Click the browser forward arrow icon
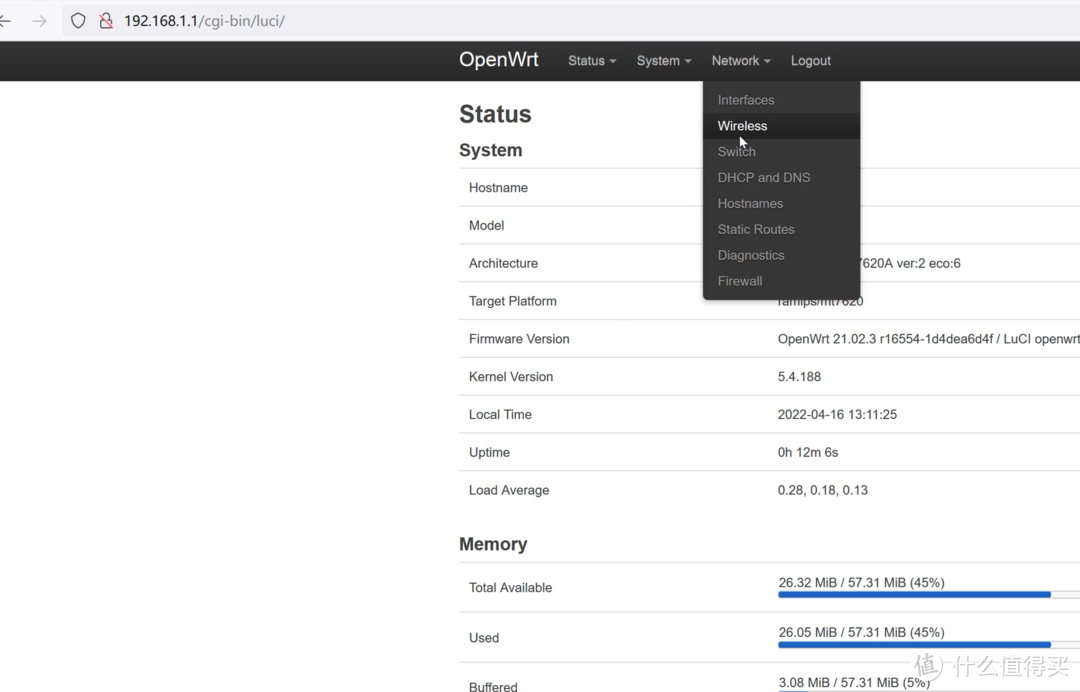Viewport: 1080px width, 692px height. [39, 21]
